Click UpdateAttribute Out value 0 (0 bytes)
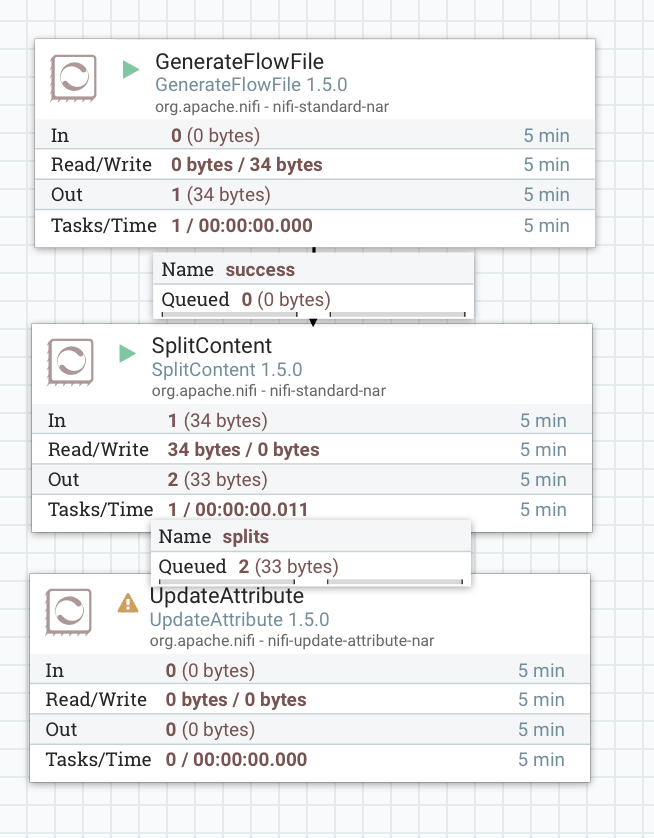The height and width of the screenshot is (838, 654). (210, 730)
